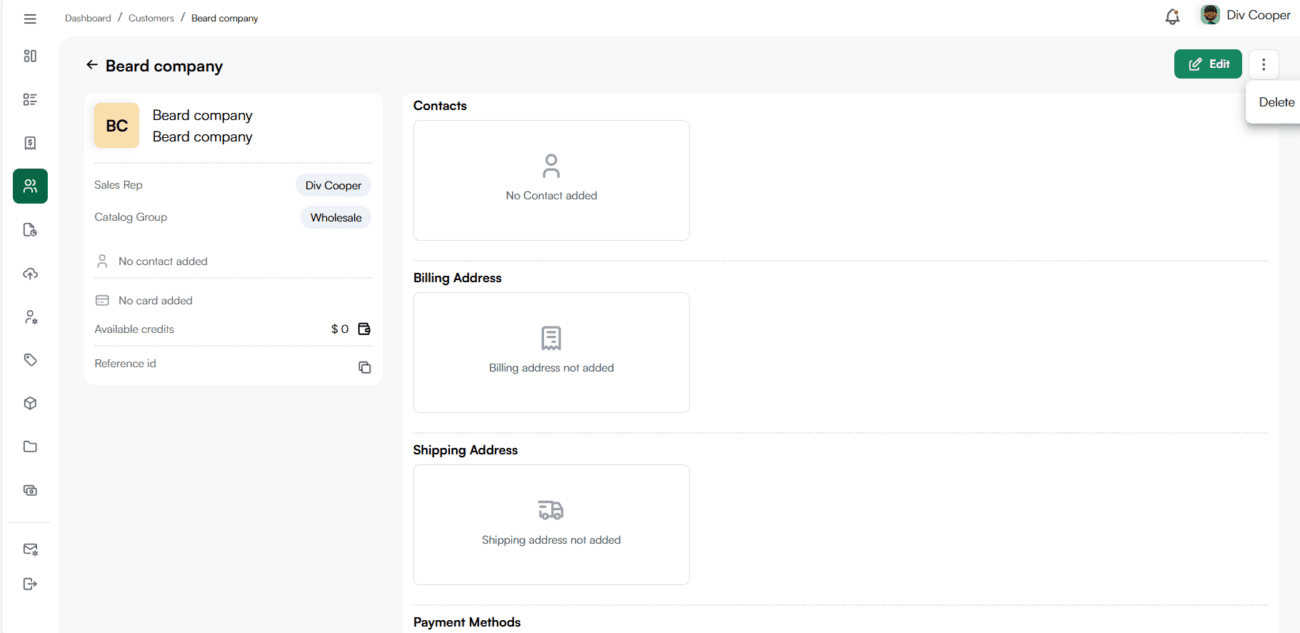Click the wallet icon next to Available credits
The image size is (1300, 633).
click(364, 329)
